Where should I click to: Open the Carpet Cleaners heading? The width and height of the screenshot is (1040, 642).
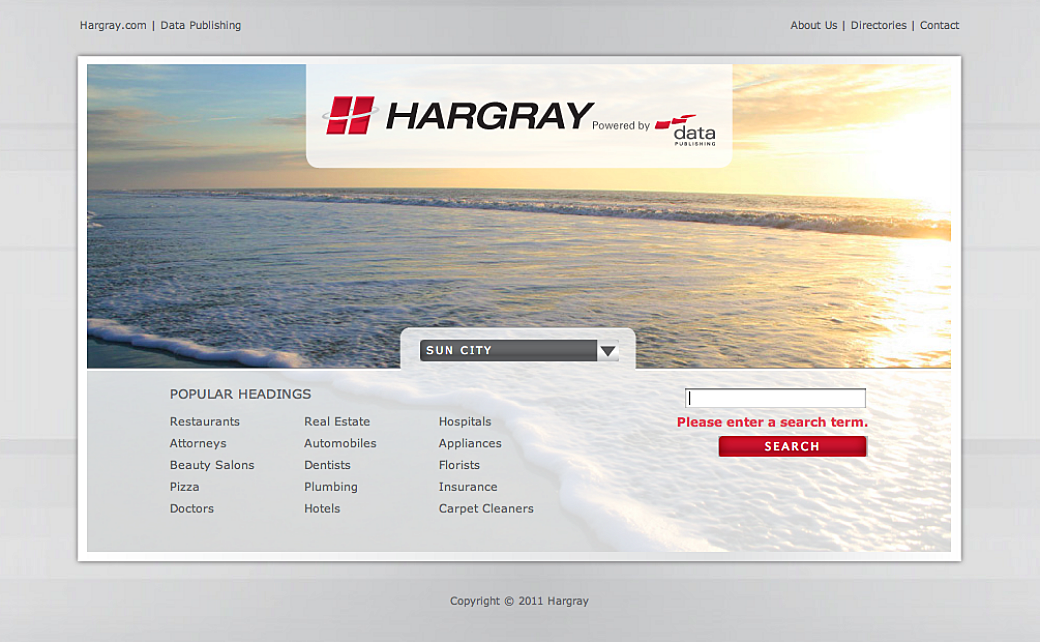click(486, 509)
